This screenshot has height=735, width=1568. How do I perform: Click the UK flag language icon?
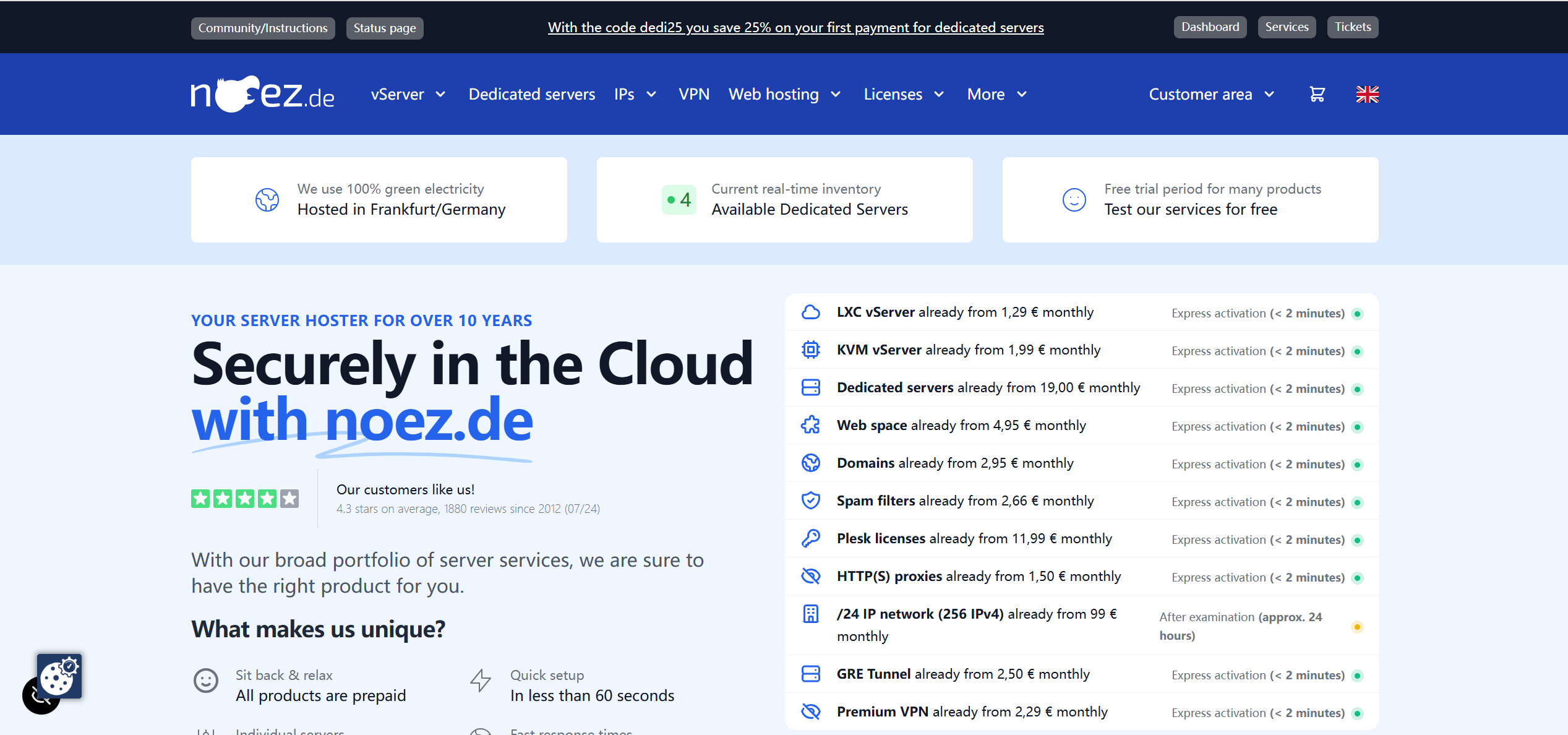click(x=1367, y=94)
